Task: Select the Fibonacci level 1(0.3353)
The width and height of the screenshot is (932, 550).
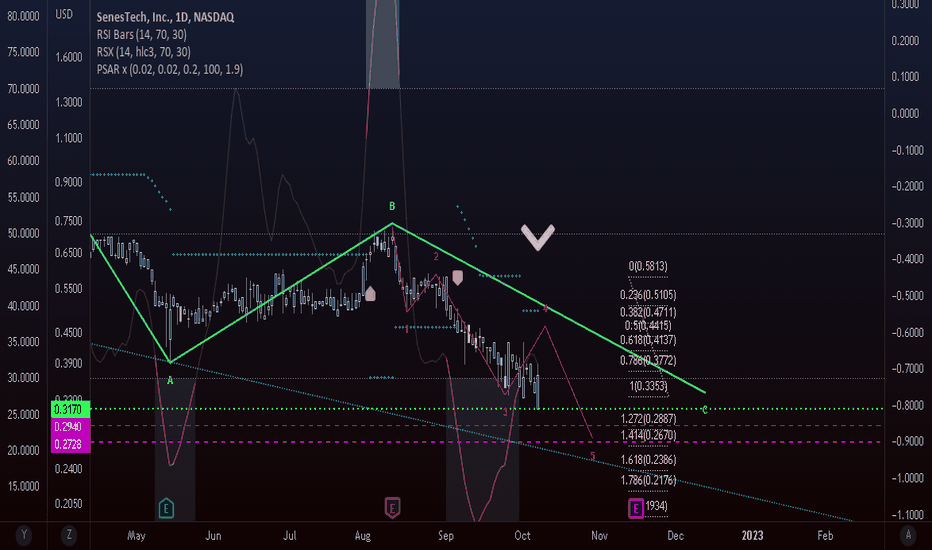Action: pos(648,386)
